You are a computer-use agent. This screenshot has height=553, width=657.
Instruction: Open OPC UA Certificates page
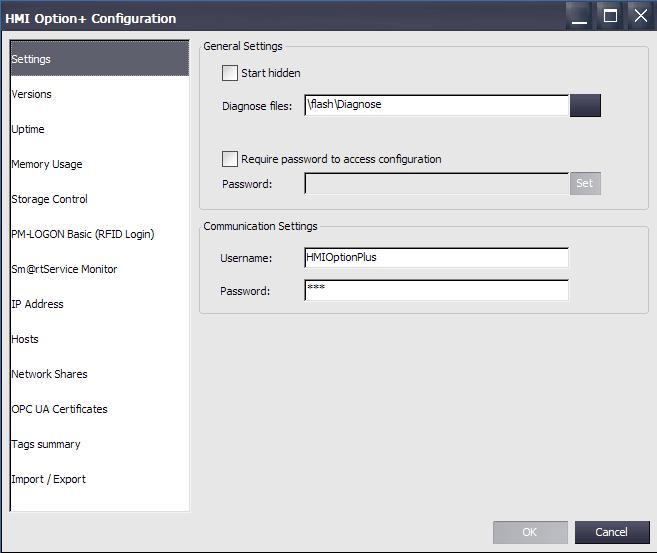click(100, 409)
